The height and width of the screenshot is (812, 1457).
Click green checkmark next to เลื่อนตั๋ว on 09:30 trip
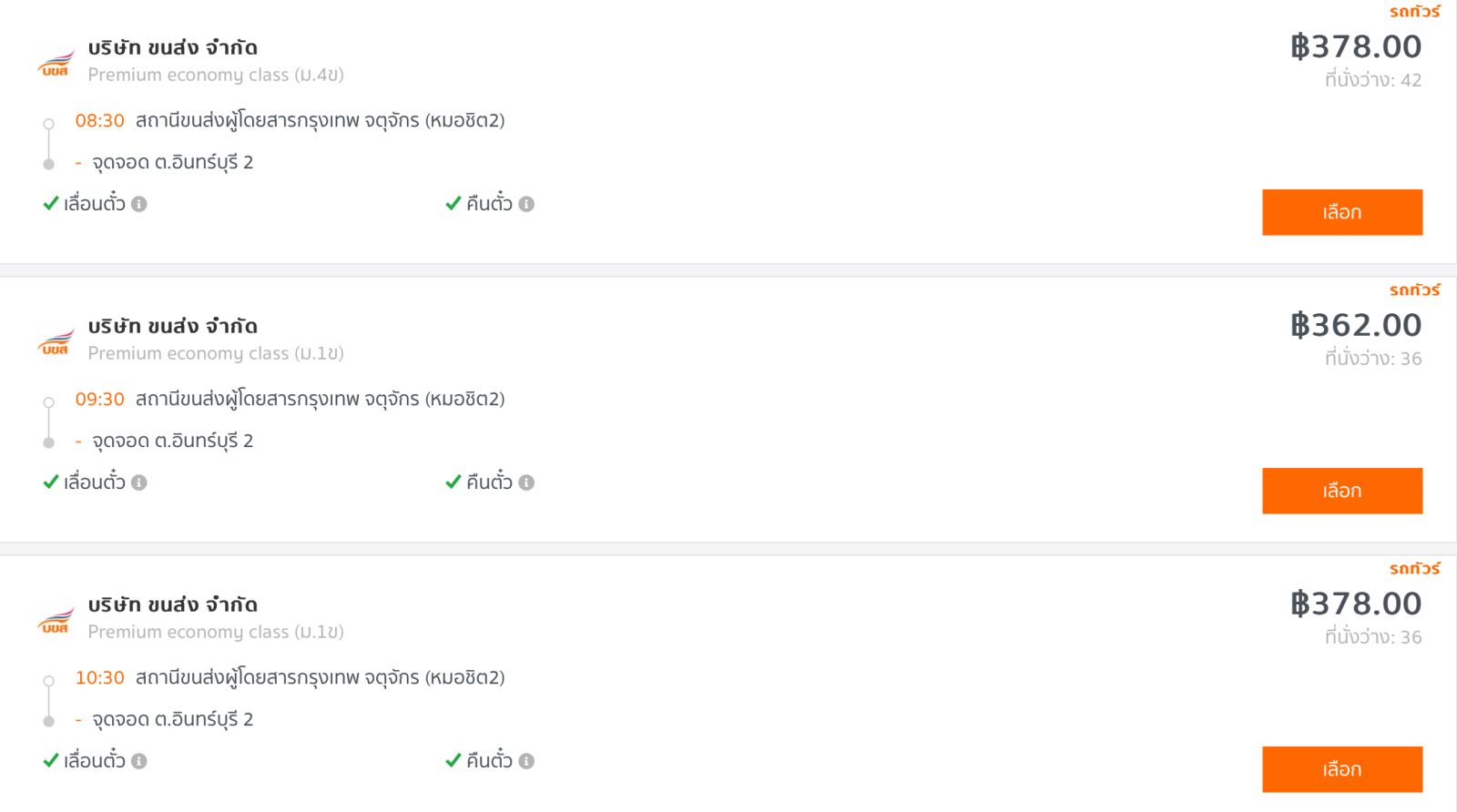point(51,482)
